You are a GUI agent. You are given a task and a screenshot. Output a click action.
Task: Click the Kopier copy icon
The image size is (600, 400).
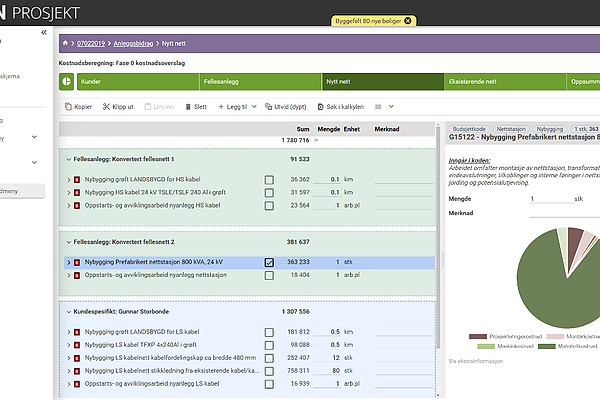[67, 106]
